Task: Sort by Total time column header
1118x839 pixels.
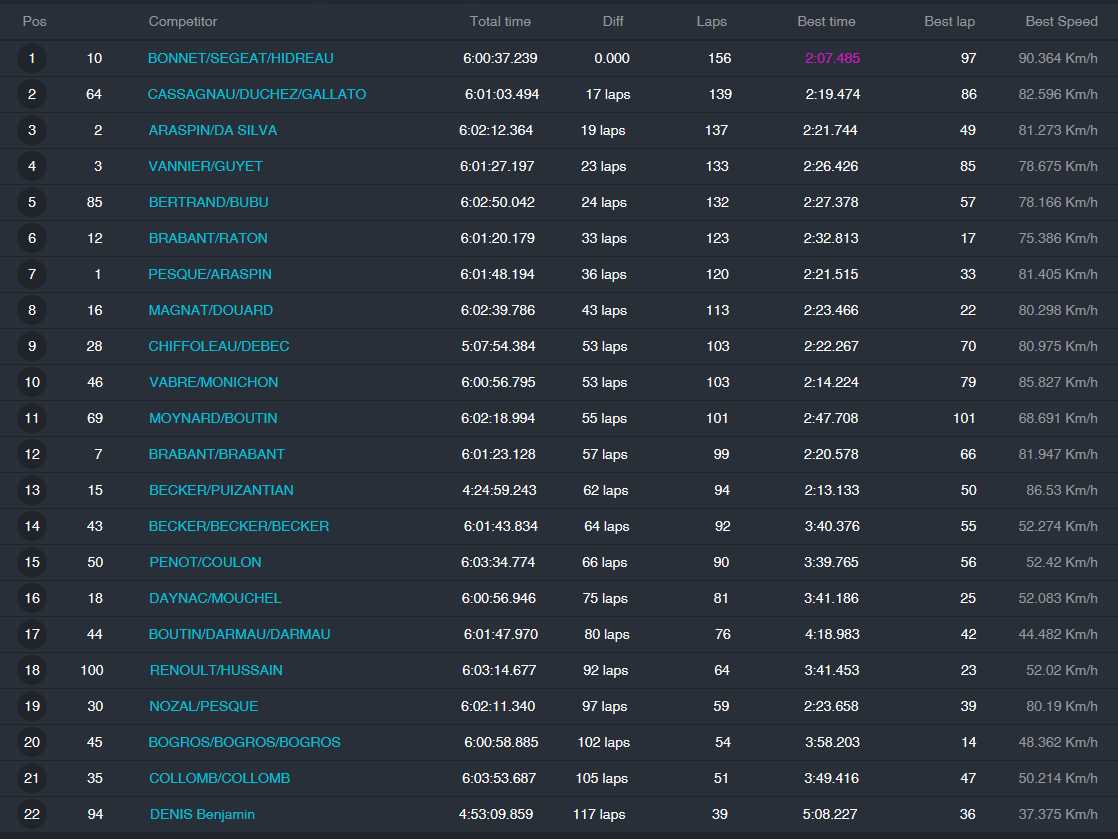Action: tap(500, 21)
